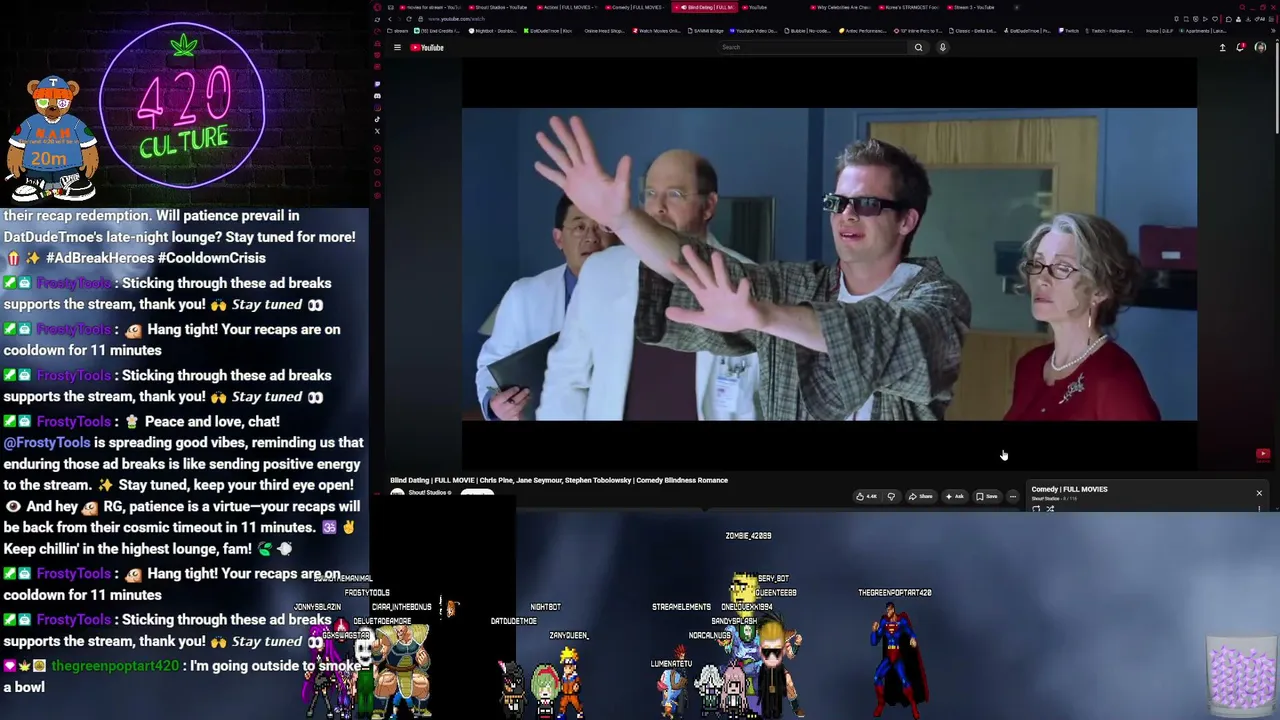This screenshot has height=720, width=1280.
Task: Reload the page with the refresh icon
Action: point(408,19)
